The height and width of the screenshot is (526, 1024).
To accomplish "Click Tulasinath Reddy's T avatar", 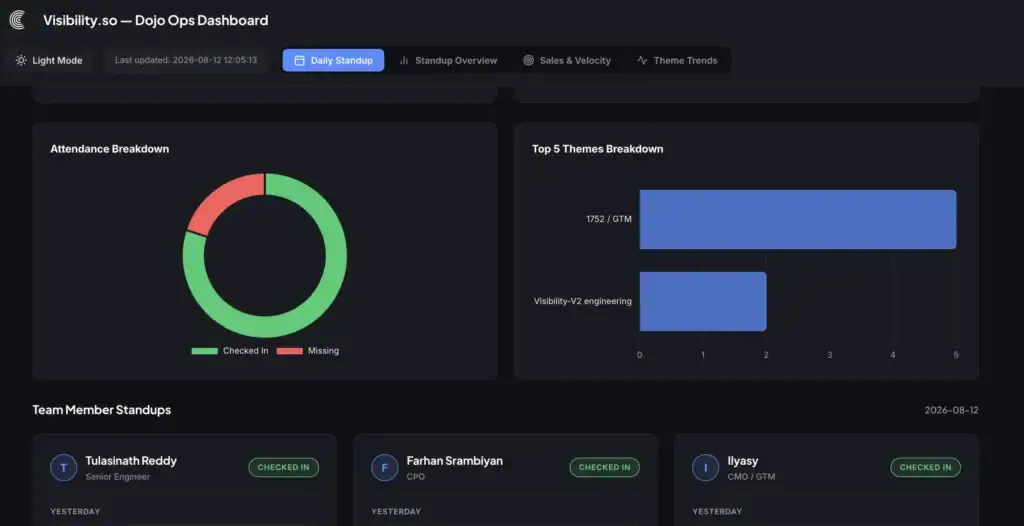I will point(63,467).
